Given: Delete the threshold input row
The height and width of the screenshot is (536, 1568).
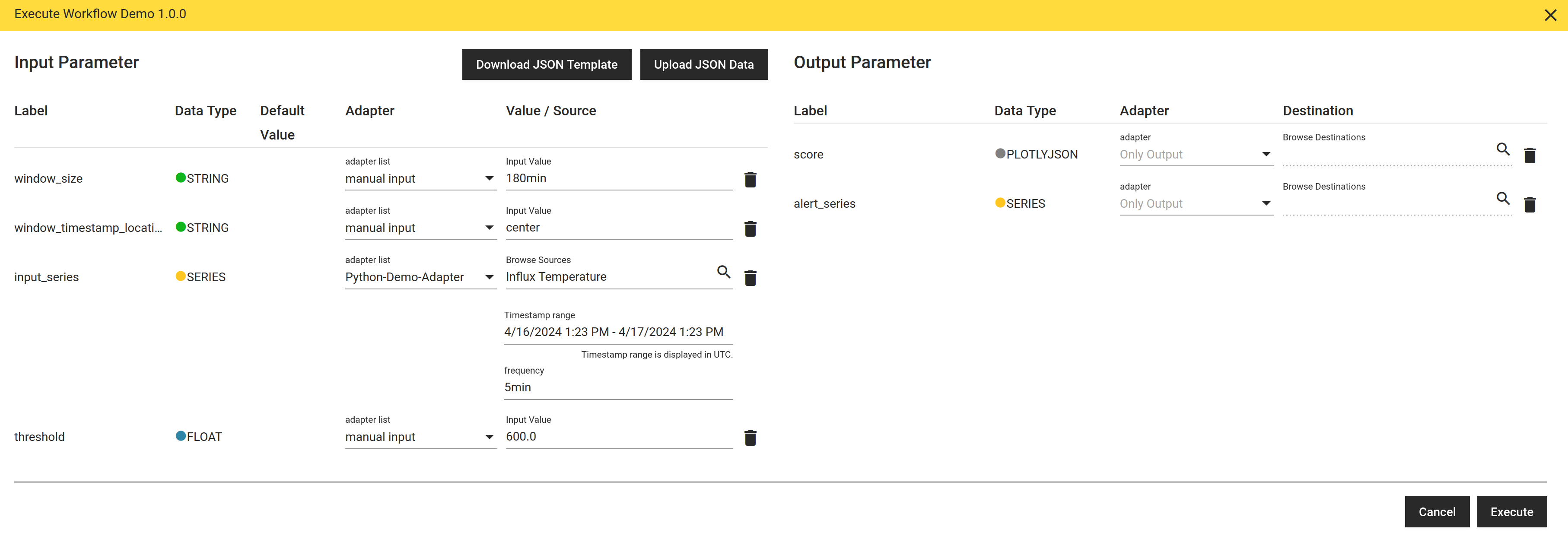Looking at the screenshot, I should pos(750,438).
